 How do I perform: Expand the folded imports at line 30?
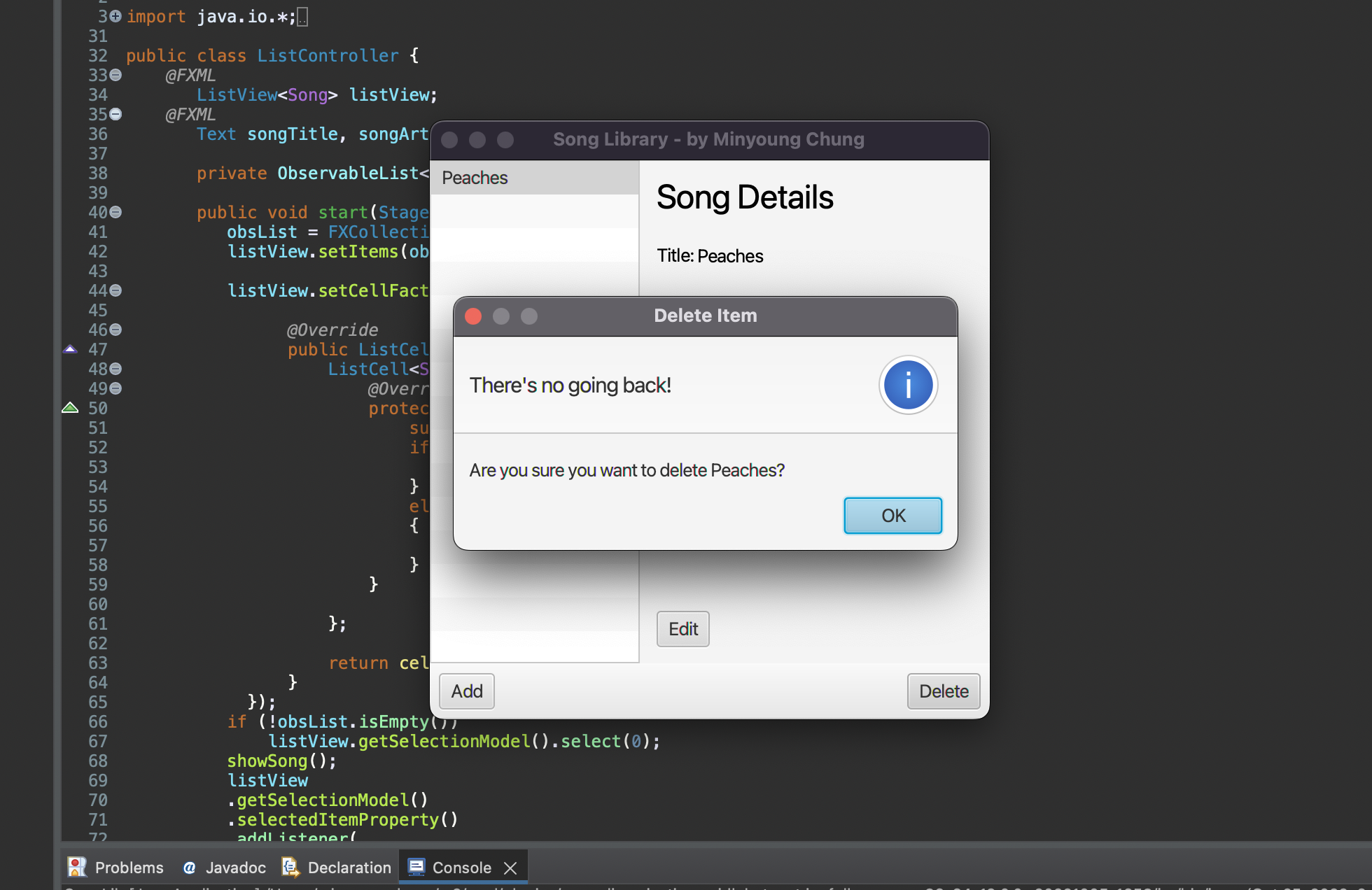coord(115,16)
